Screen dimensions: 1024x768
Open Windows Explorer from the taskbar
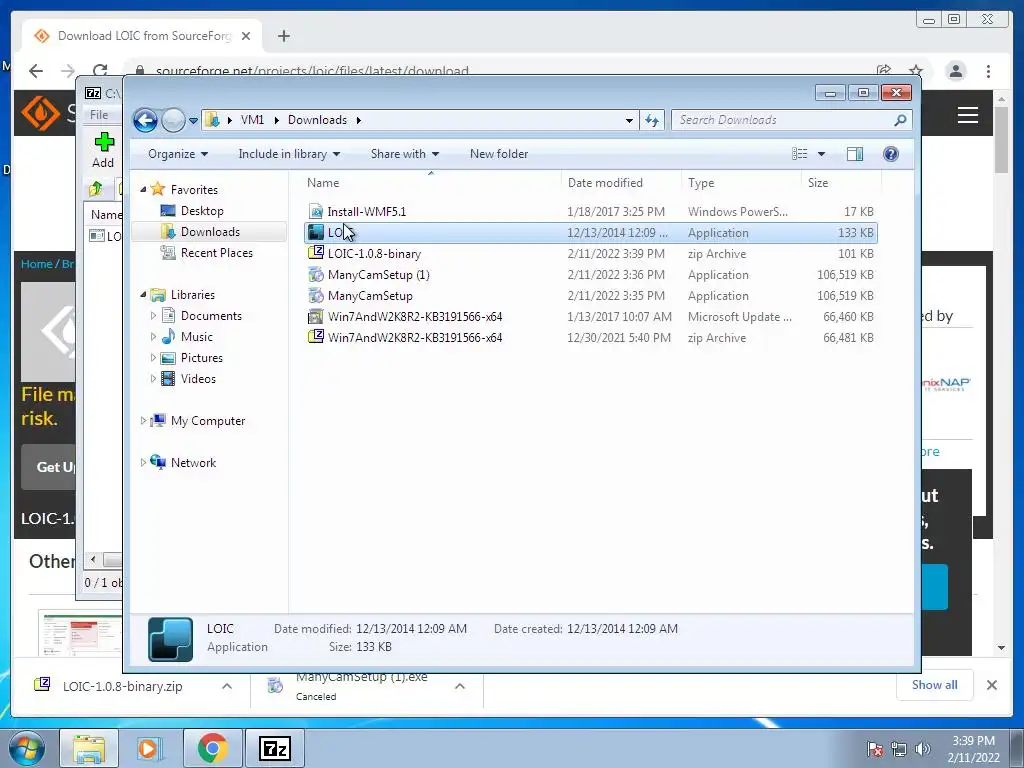click(x=89, y=748)
